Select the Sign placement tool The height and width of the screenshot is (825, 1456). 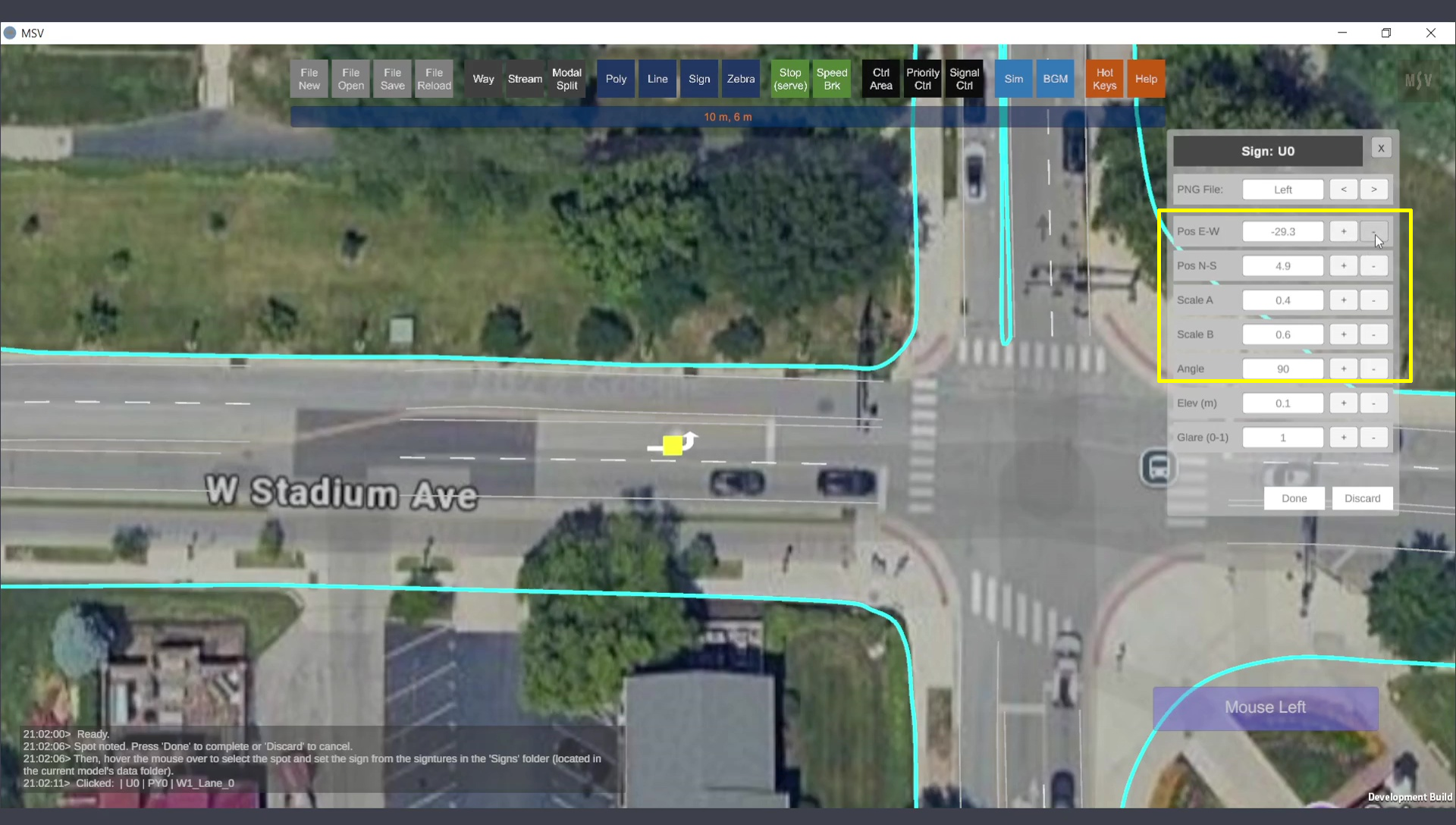click(x=698, y=79)
